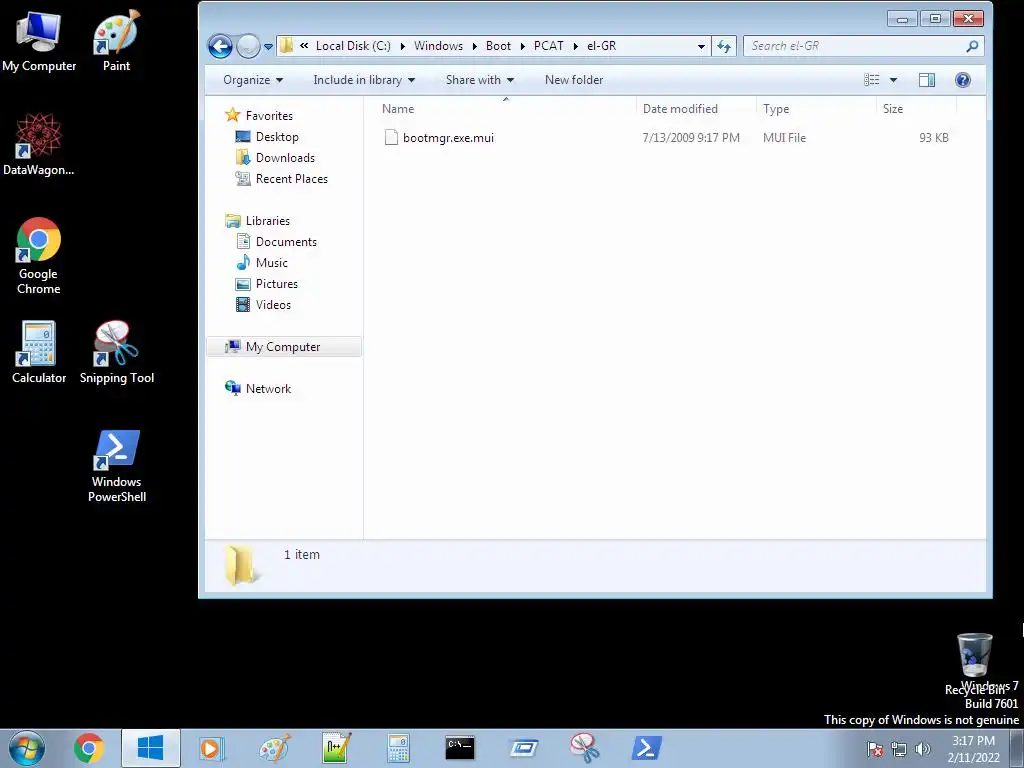The height and width of the screenshot is (768, 1024).
Task: Click the Windows logo taskbar button
Action: point(151,748)
